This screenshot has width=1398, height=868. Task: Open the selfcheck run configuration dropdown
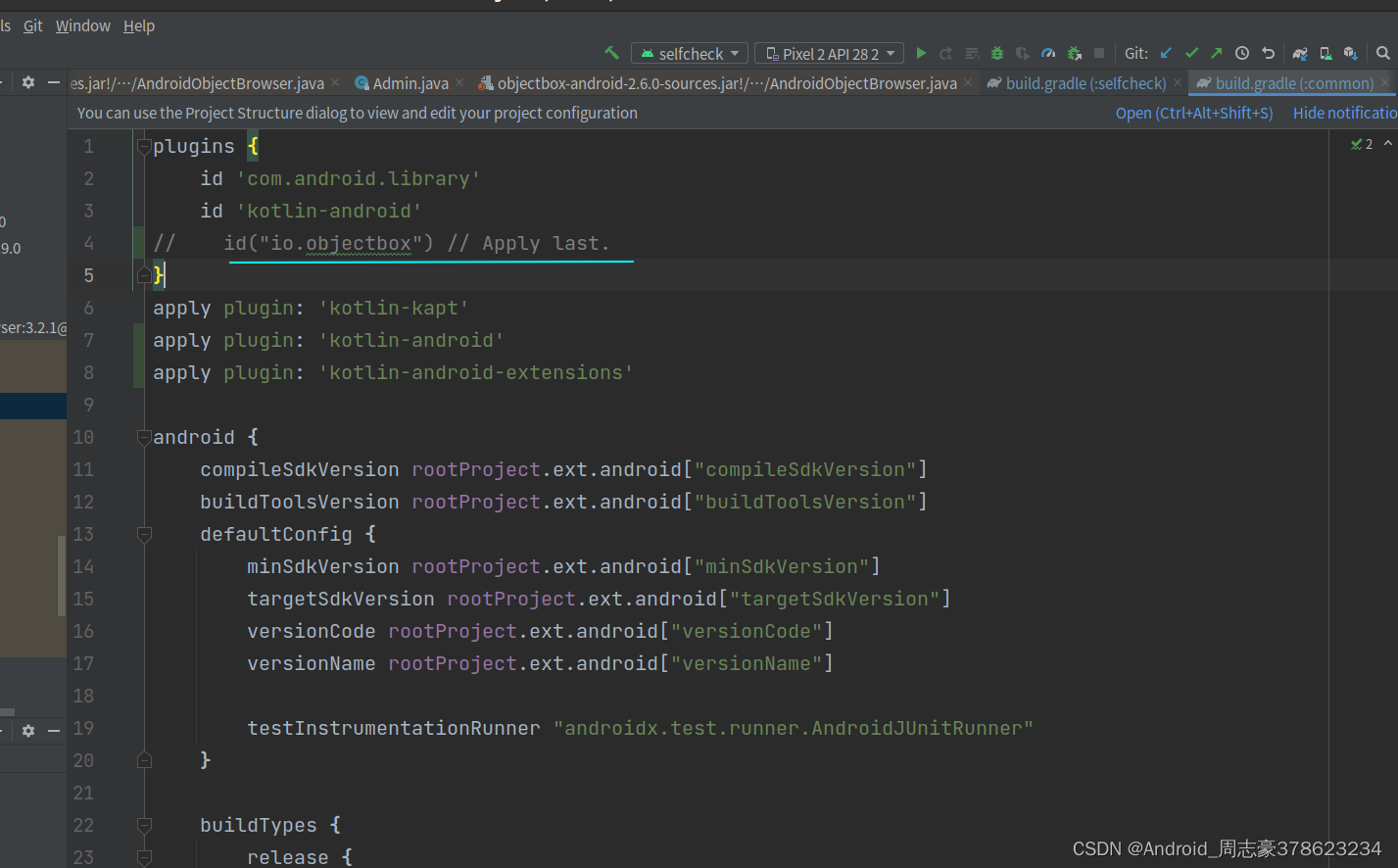pos(690,53)
